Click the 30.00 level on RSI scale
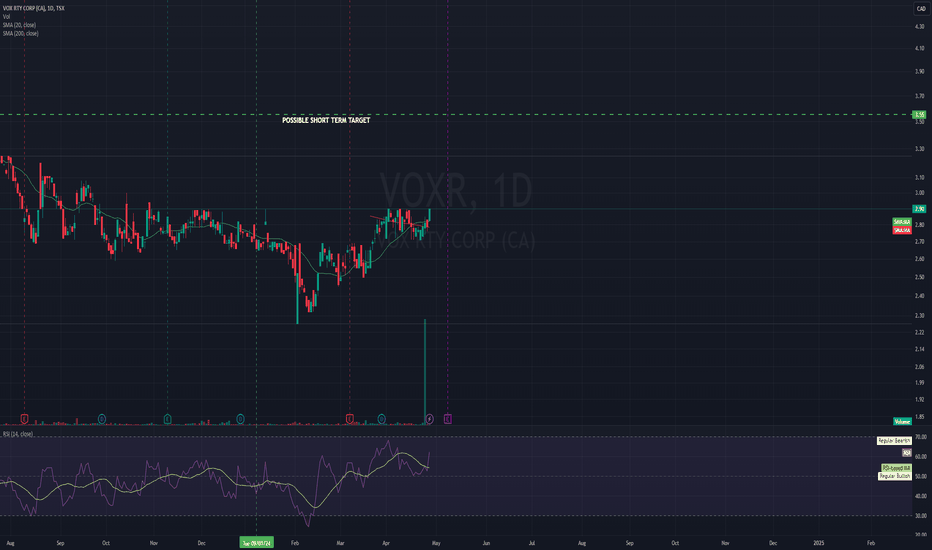Viewport: 932px width, 550px height. click(x=921, y=516)
